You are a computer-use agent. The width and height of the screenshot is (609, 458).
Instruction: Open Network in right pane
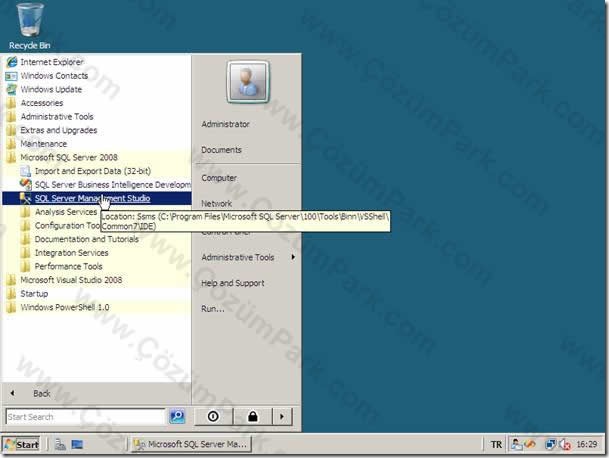216,204
